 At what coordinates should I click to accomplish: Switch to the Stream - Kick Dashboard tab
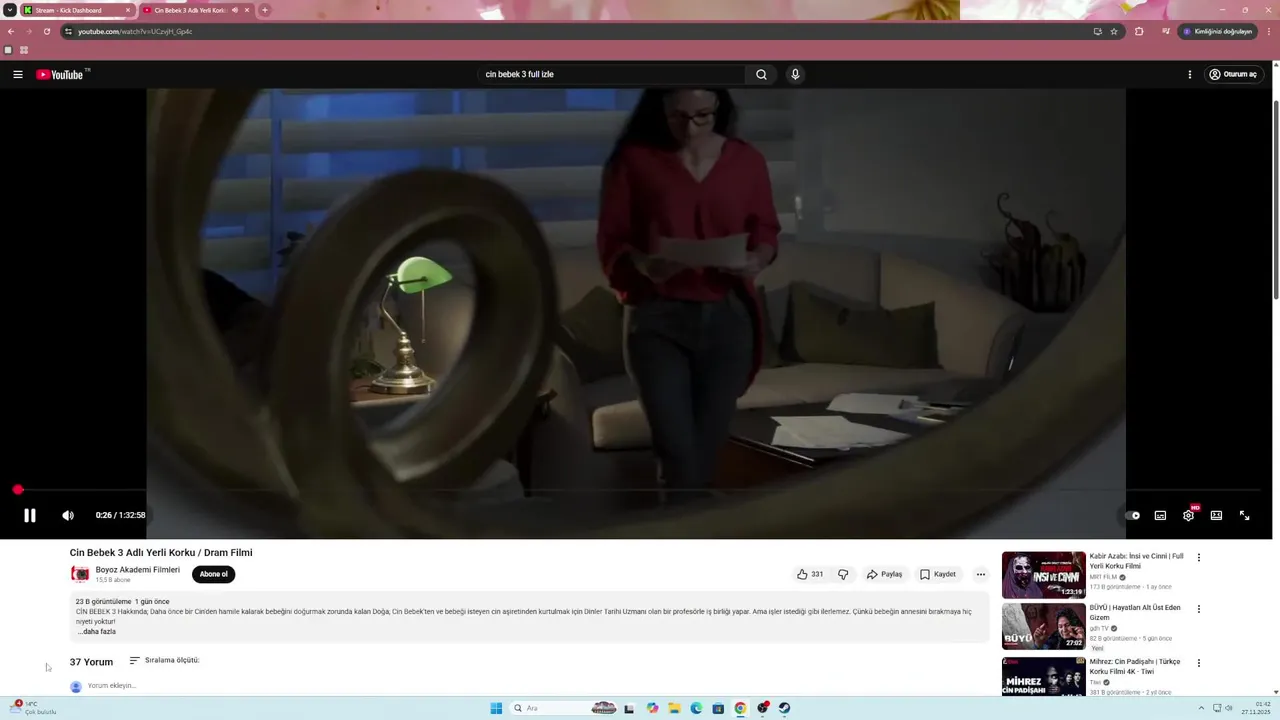pyautogui.click(x=76, y=10)
